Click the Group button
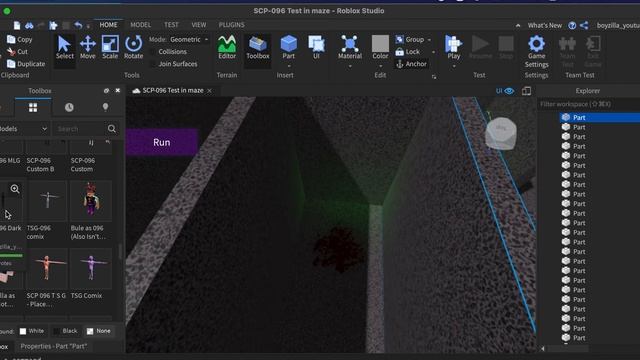The width and height of the screenshot is (640, 360). 410,40
